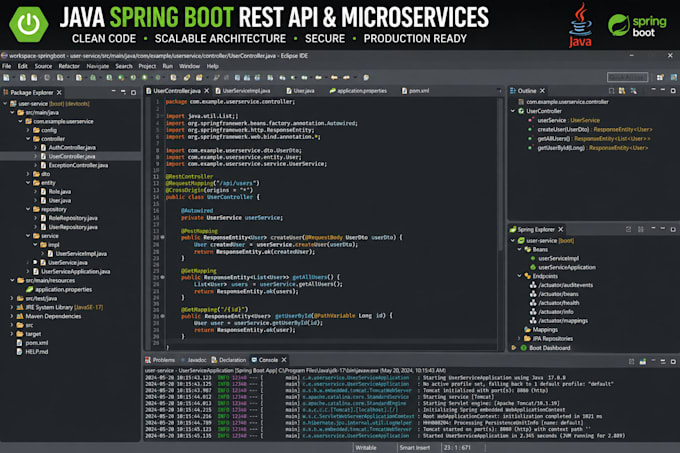This screenshot has height=453, width=680.
Task: Toggle Smart Insert mode in the status bar
Action: point(415,448)
